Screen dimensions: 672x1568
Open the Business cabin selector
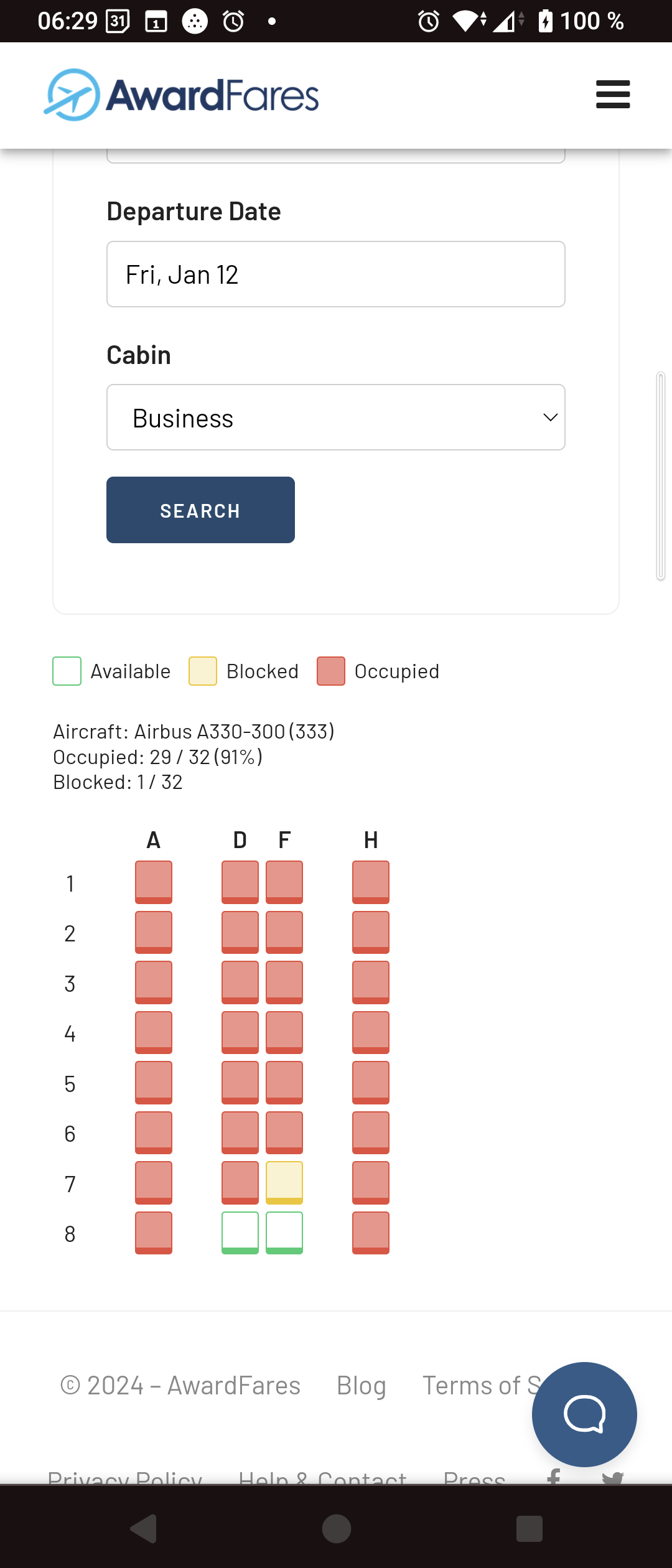click(x=336, y=418)
